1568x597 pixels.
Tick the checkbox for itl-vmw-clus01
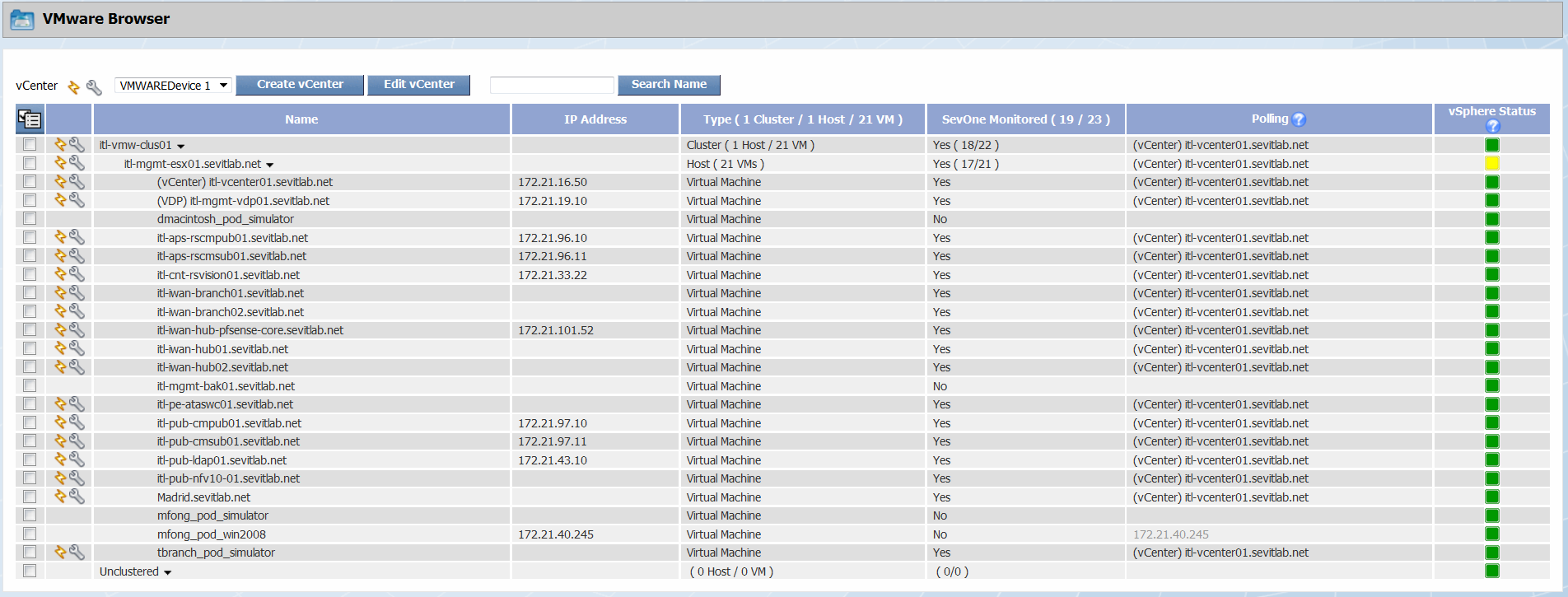tap(30, 144)
